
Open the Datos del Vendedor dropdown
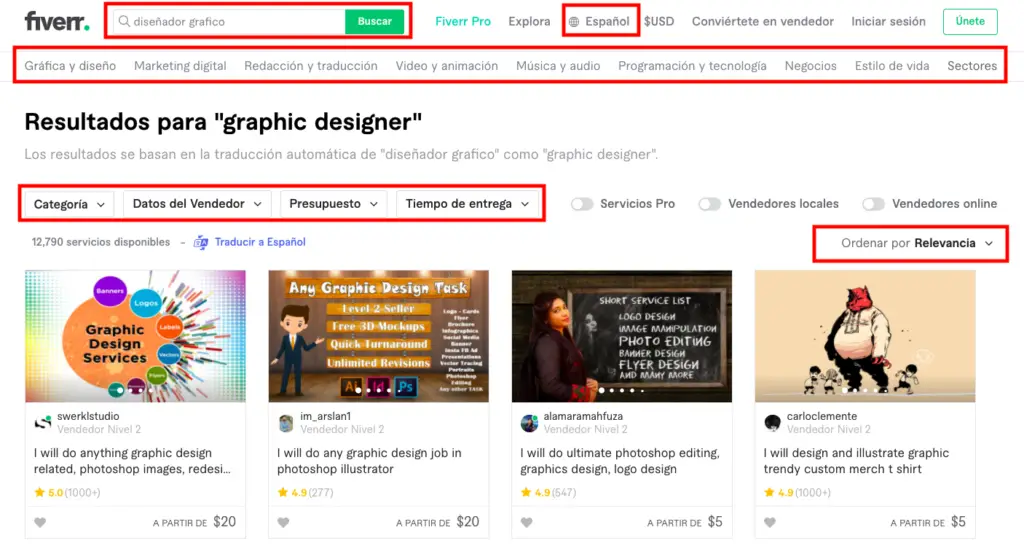(197, 204)
